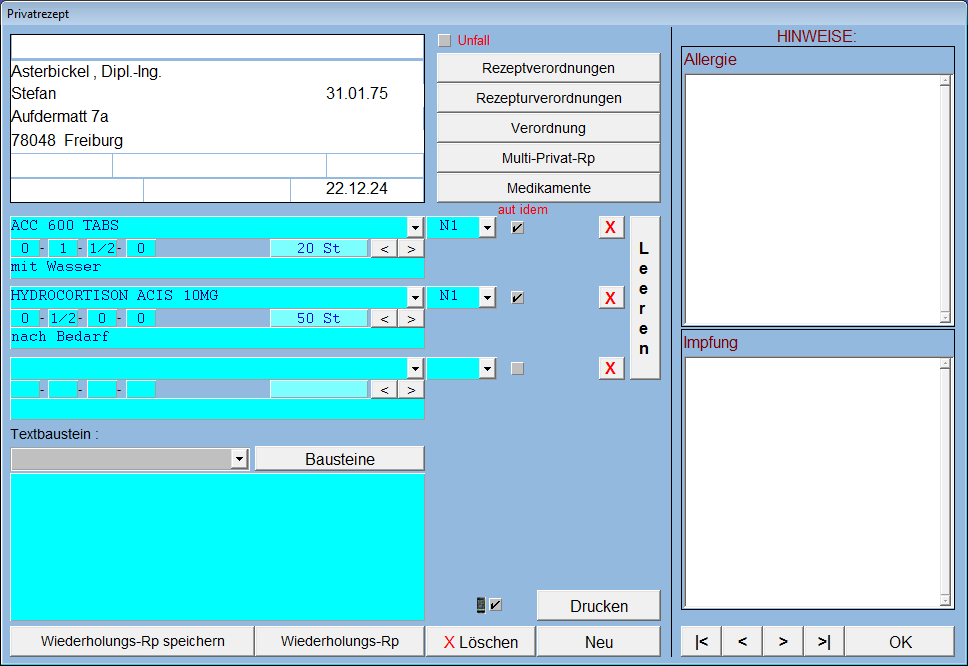Screen dimensions: 968x666
Task: Delete Hydrocortison Acis row via red X
Action: [x=611, y=297]
